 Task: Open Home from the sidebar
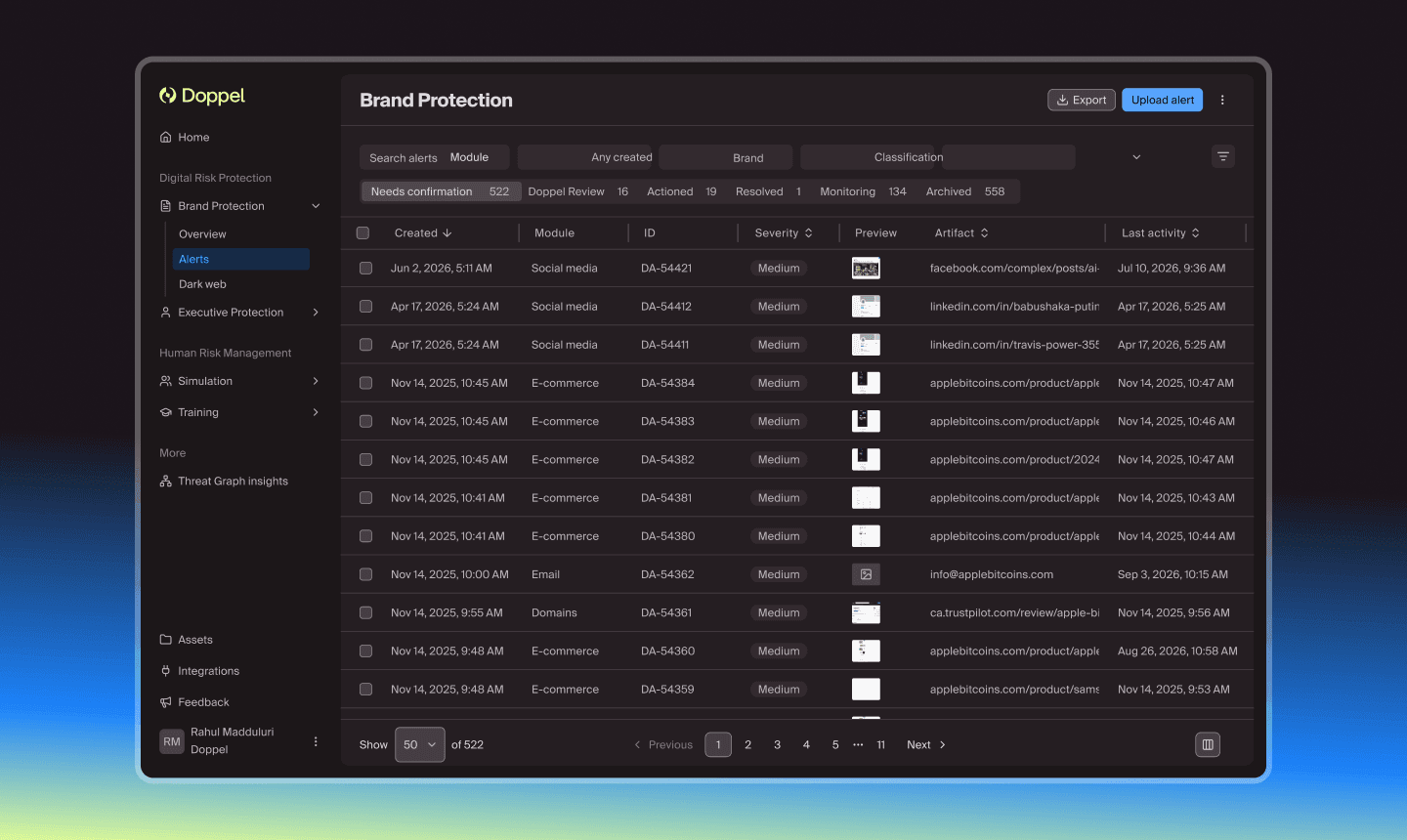(x=185, y=138)
